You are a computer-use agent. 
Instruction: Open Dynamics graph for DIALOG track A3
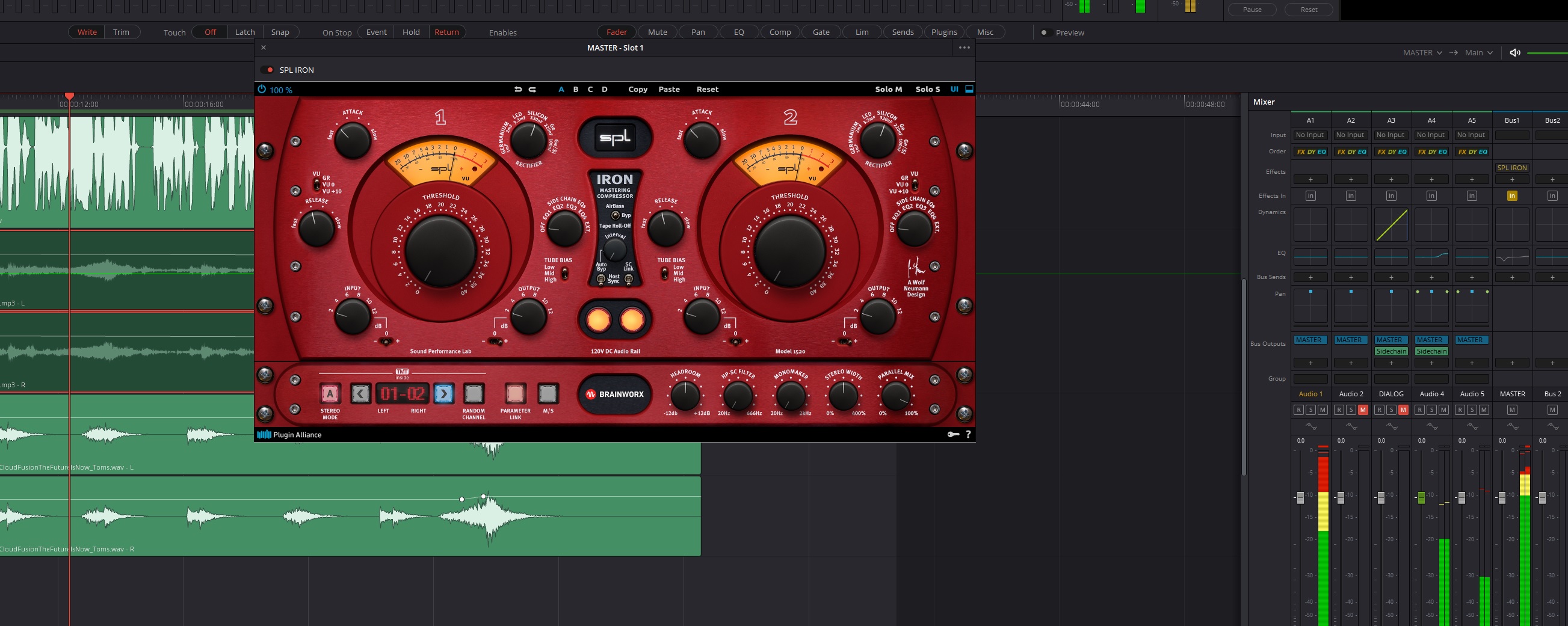pyautogui.click(x=1391, y=224)
